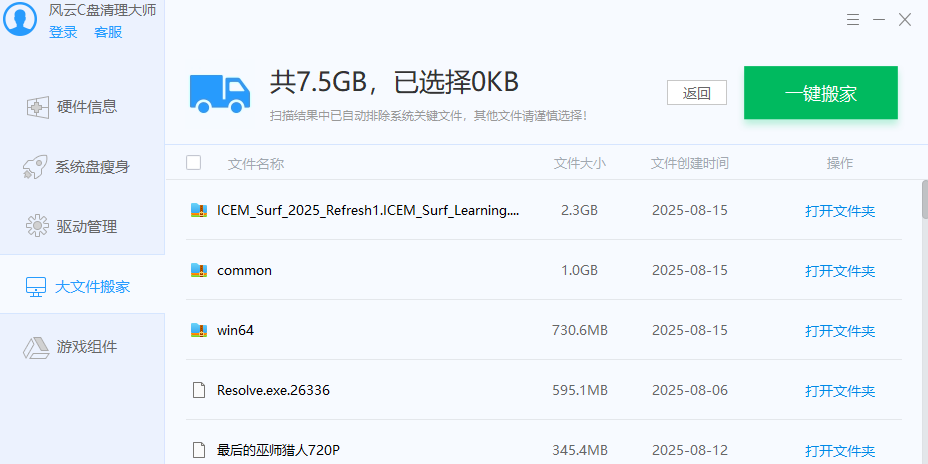Screen dimensions: 928x464
Task: Click the rocket icon for 系统盘瘦身
Action: [x=37, y=167]
